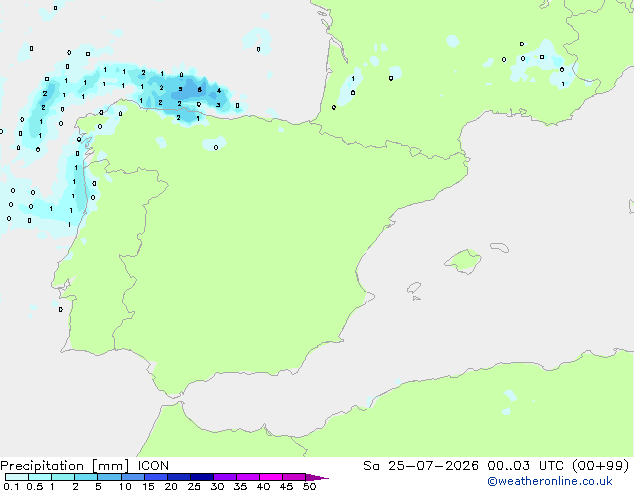Image resolution: width=634 pixels, height=490 pixels.
Task: Click the Precipitation [mm] title label
Action: [x=65, y=466]
